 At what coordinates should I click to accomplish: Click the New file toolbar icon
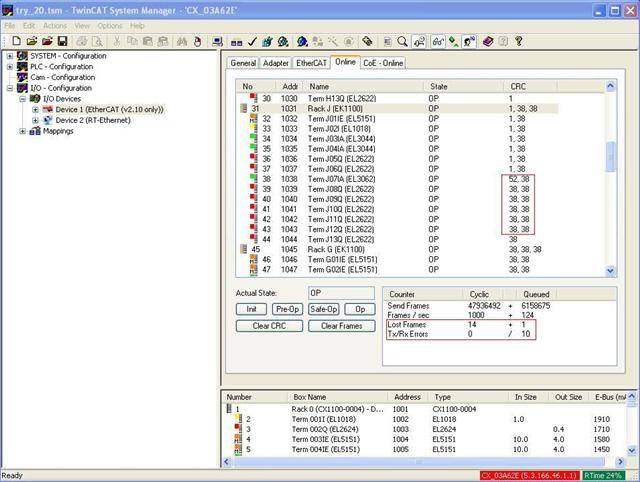(x=16, y=41)
